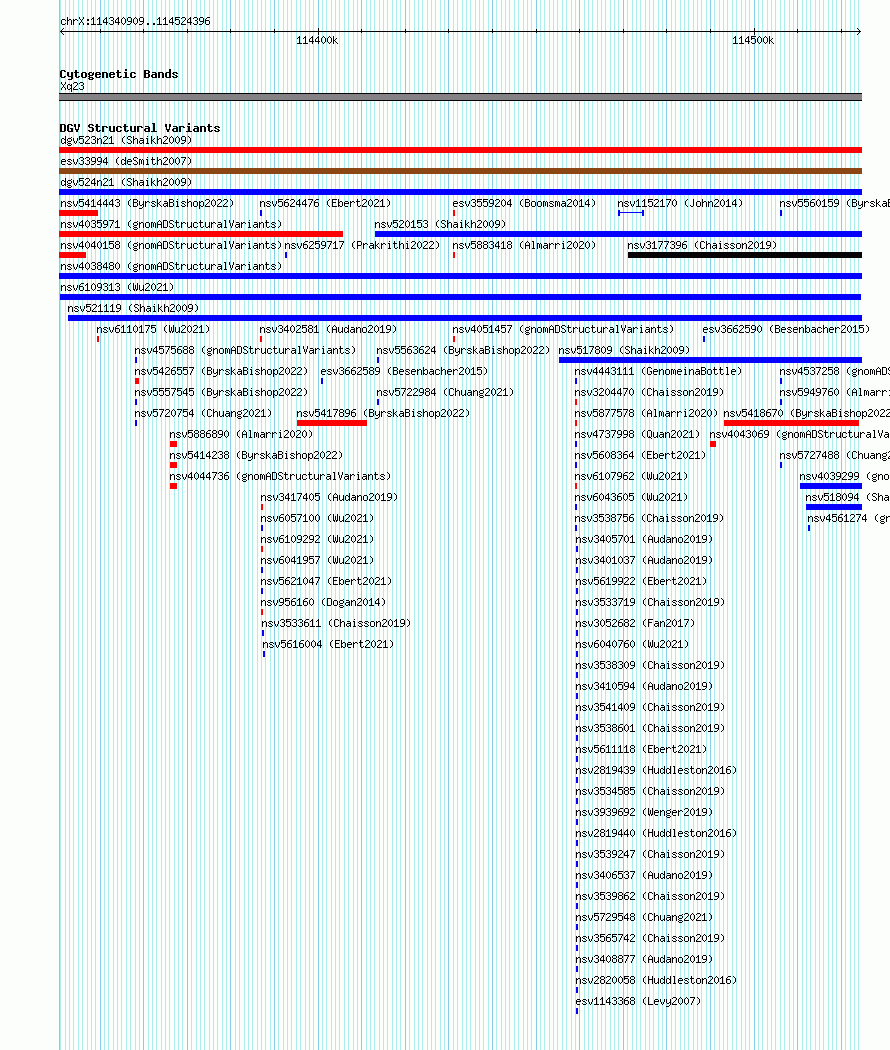Screen dimensions: 890x1050
Task: Open nsv5414238 (ByrskaBishop2022) variant
Action: [x=256, y=455]
